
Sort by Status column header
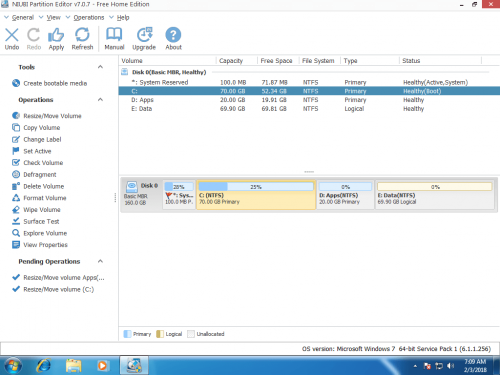[440, 61]
